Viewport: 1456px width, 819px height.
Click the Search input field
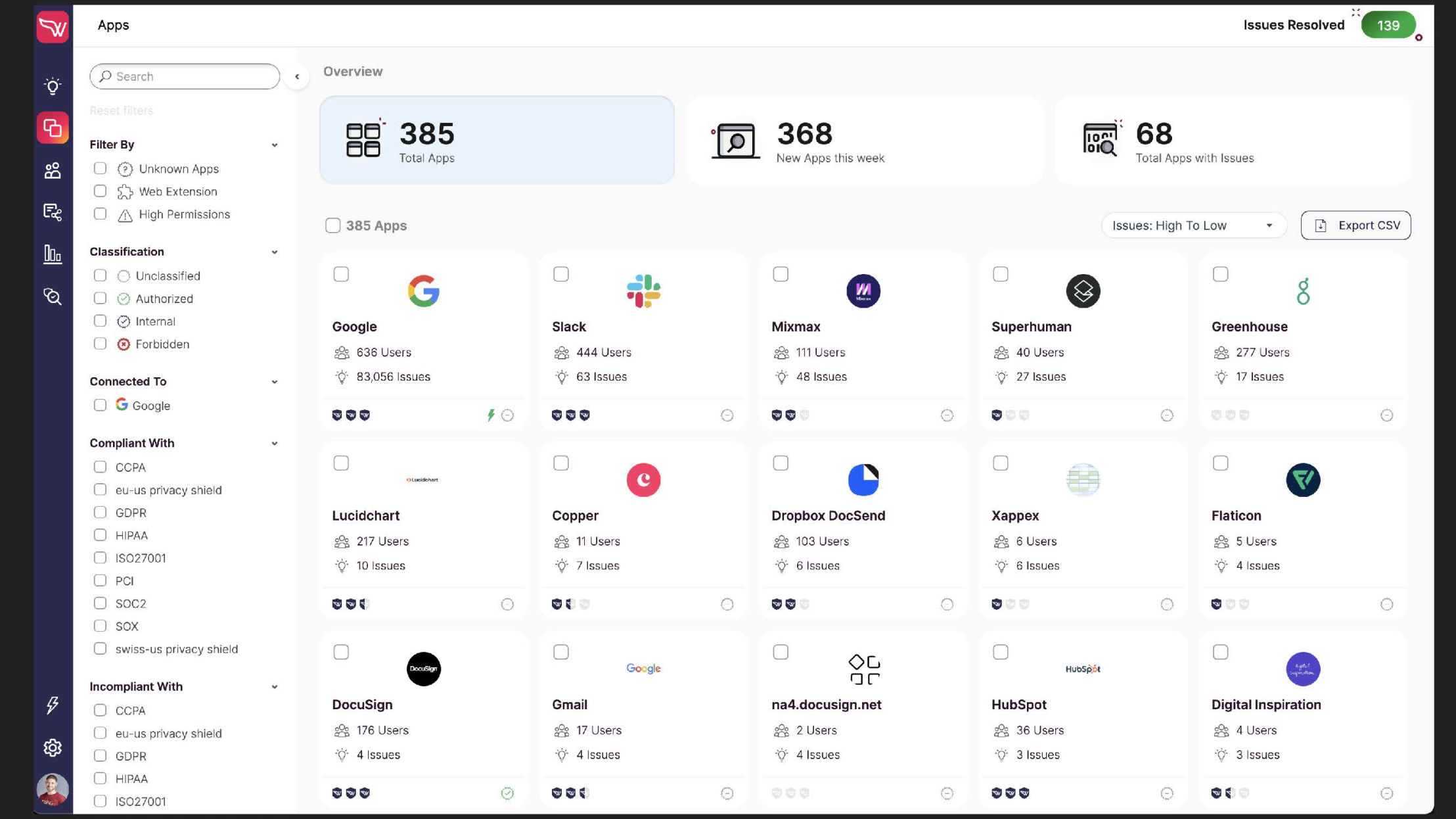185,76
